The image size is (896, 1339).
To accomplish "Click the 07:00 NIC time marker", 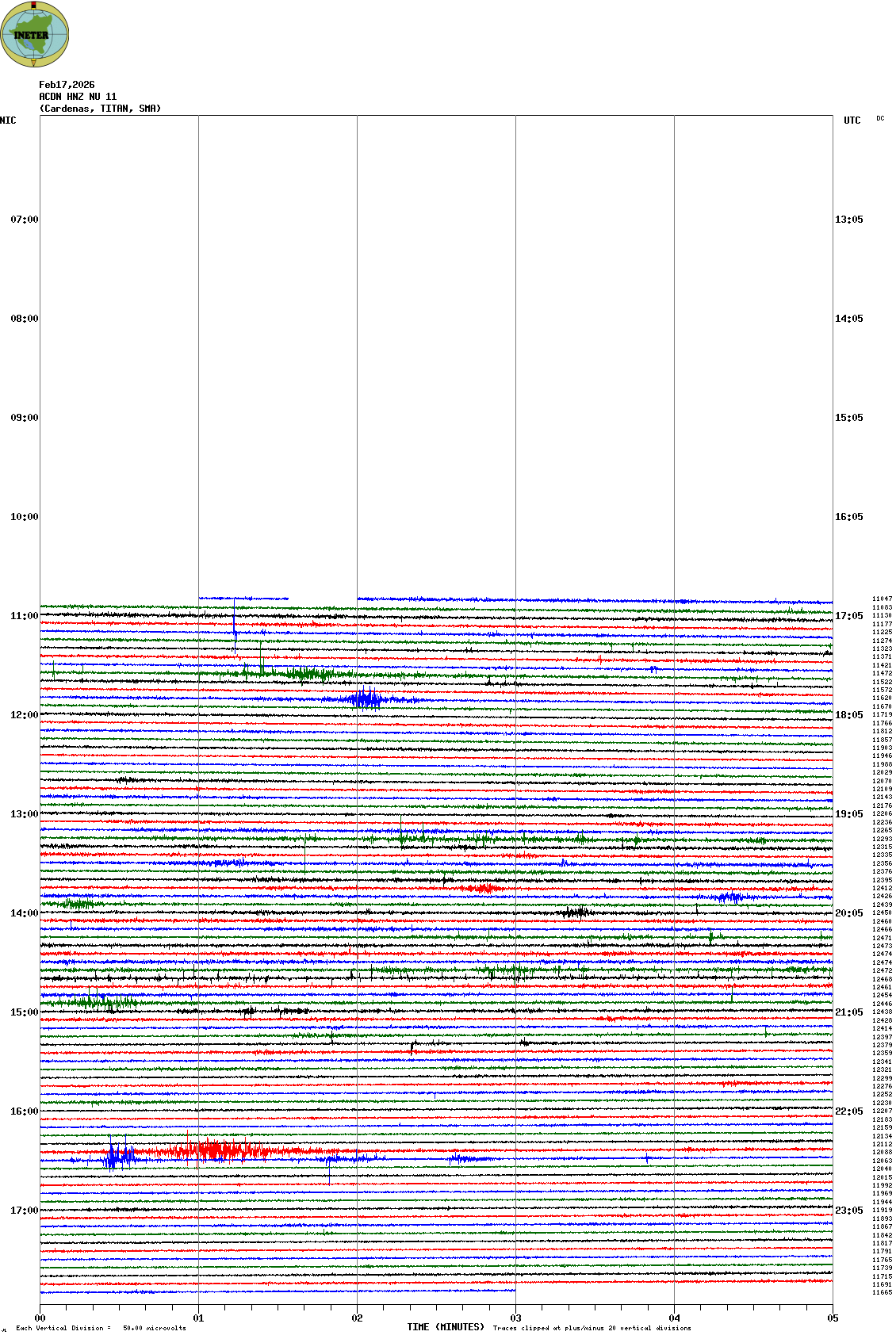I will coord(24,220).
